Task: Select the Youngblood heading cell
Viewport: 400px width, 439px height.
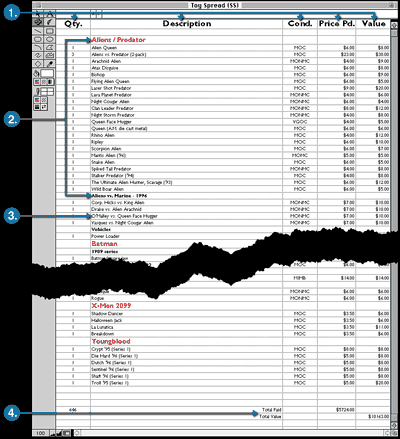Action: pyautogui.click(x=187, y=341)
